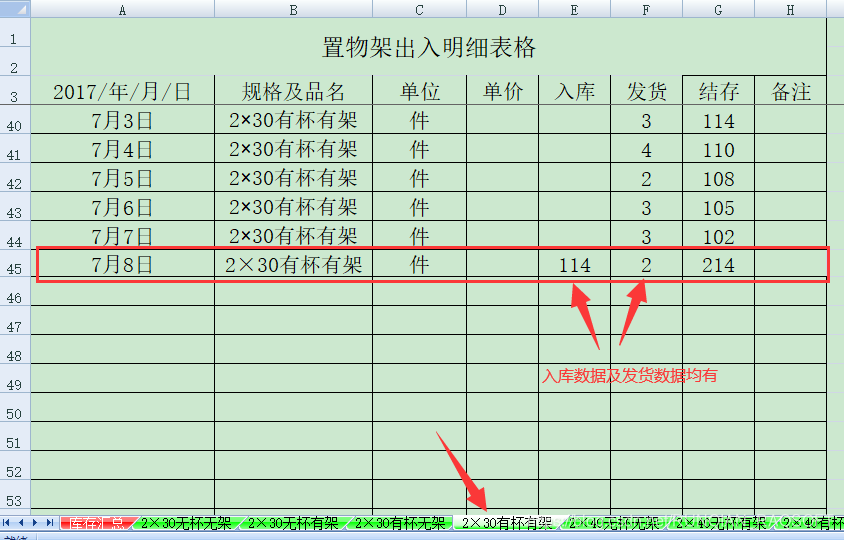
Task: Click the 结存 header cell
Action: point(719,90)
